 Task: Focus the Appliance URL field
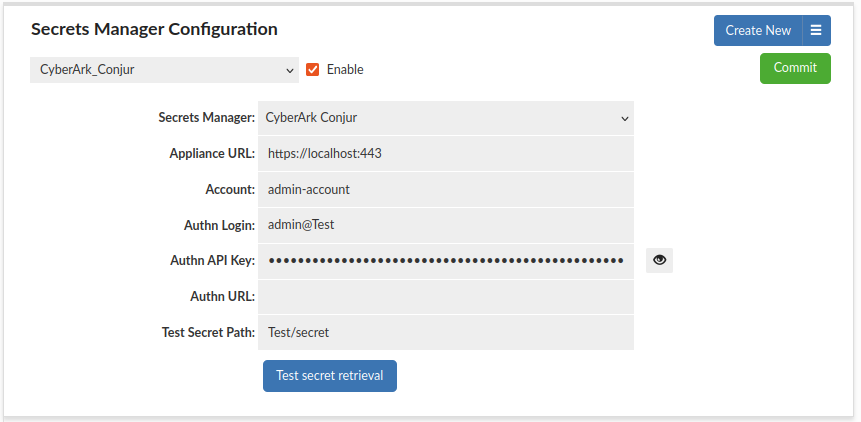[446, 154]
